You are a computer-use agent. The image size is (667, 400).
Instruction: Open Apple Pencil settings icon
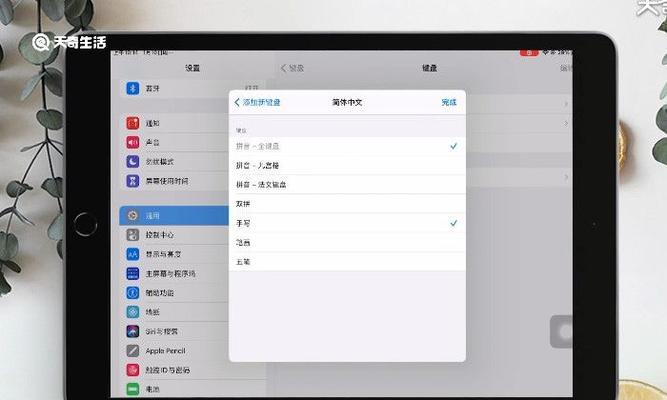pos(133,351)
